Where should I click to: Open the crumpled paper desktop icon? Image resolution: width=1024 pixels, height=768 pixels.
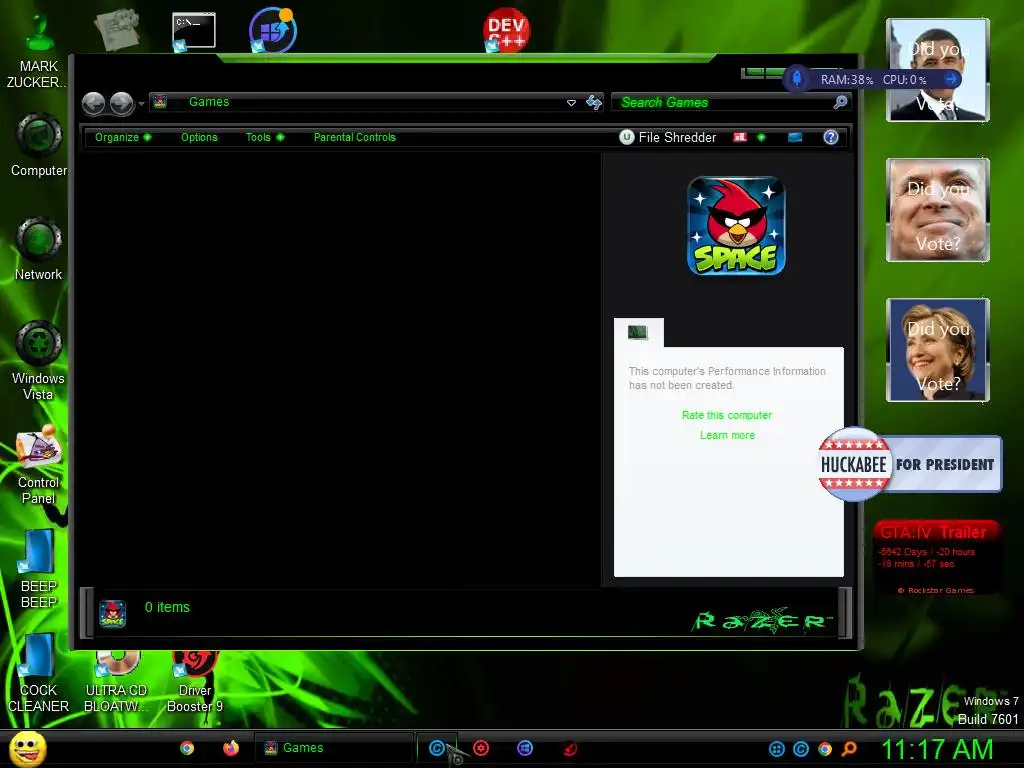(x=116, y=29)
